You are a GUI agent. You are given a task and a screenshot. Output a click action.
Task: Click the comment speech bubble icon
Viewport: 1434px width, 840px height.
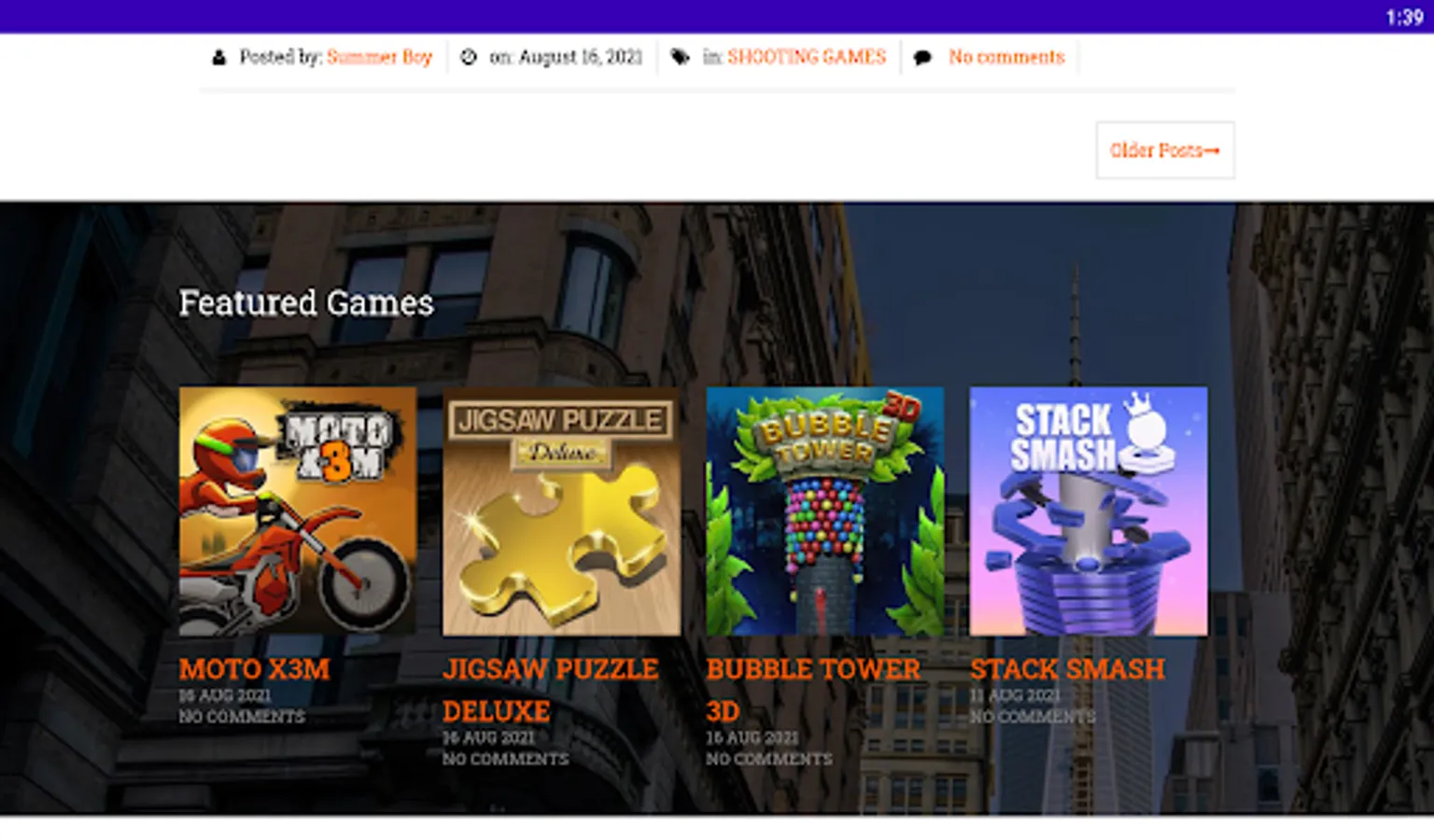923,58
